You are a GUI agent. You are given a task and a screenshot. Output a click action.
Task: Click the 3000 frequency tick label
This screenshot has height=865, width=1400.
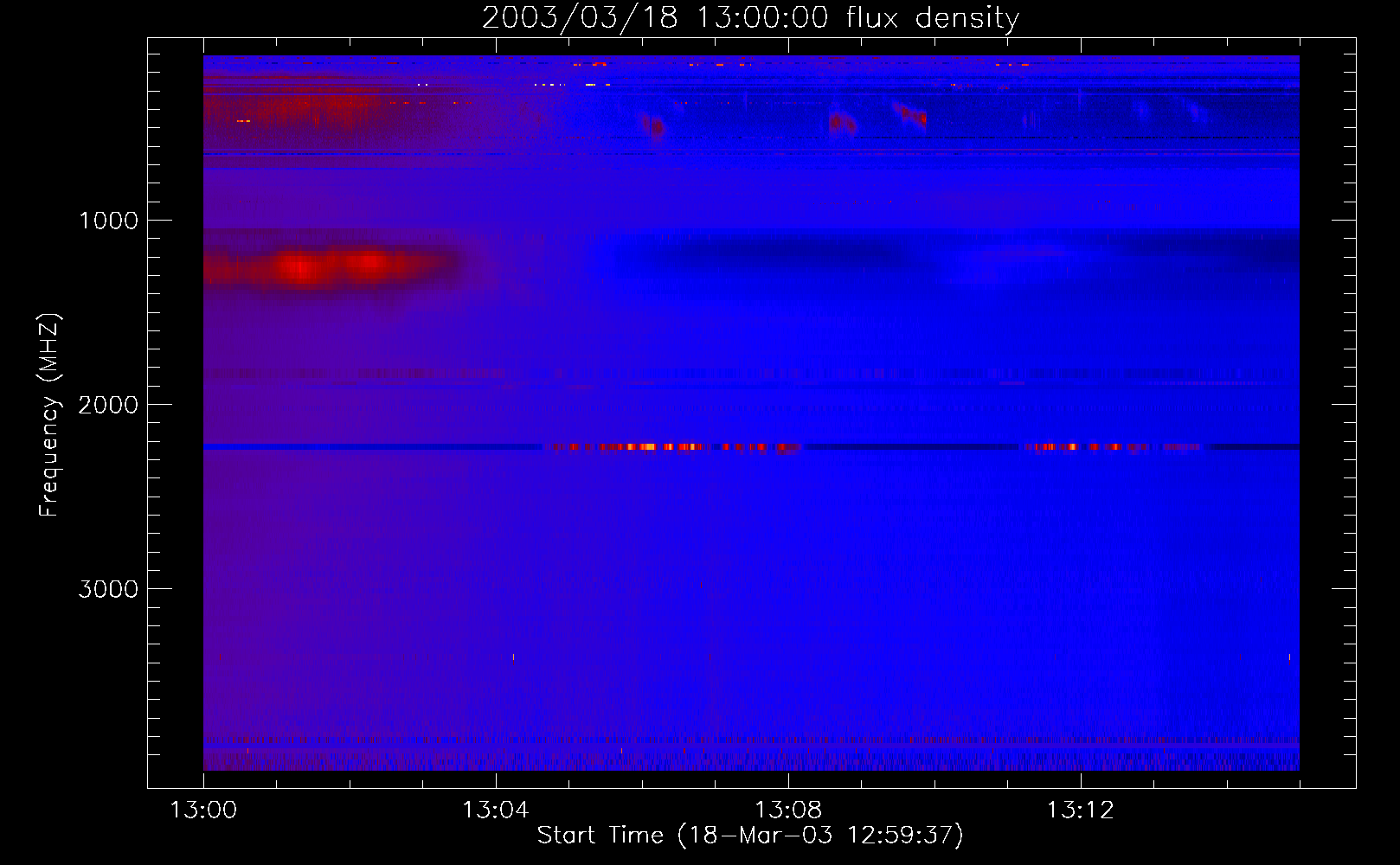pyautogui.click(x=108, y=589)
